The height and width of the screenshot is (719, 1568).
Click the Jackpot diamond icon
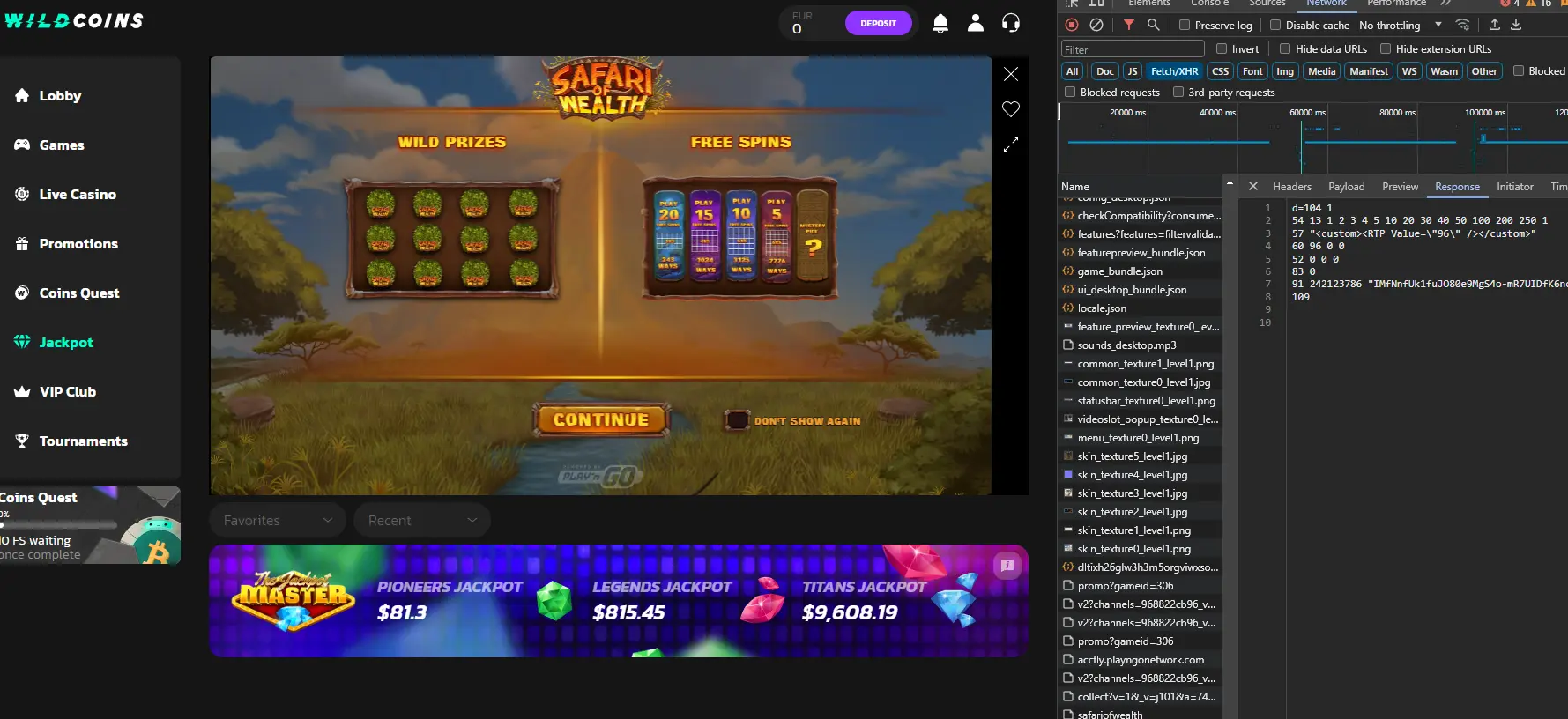(22, 342)
